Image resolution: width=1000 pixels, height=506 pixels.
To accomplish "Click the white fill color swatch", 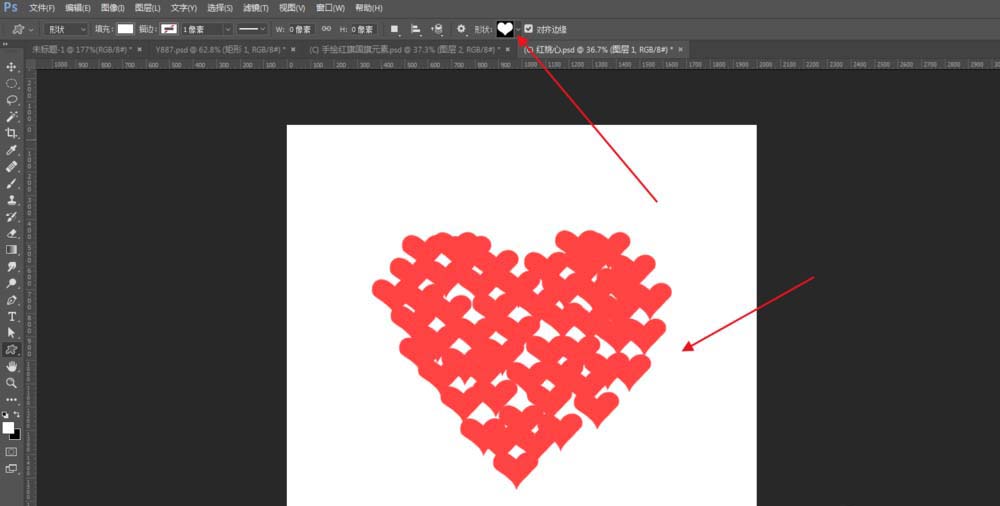I will [125, 29].
